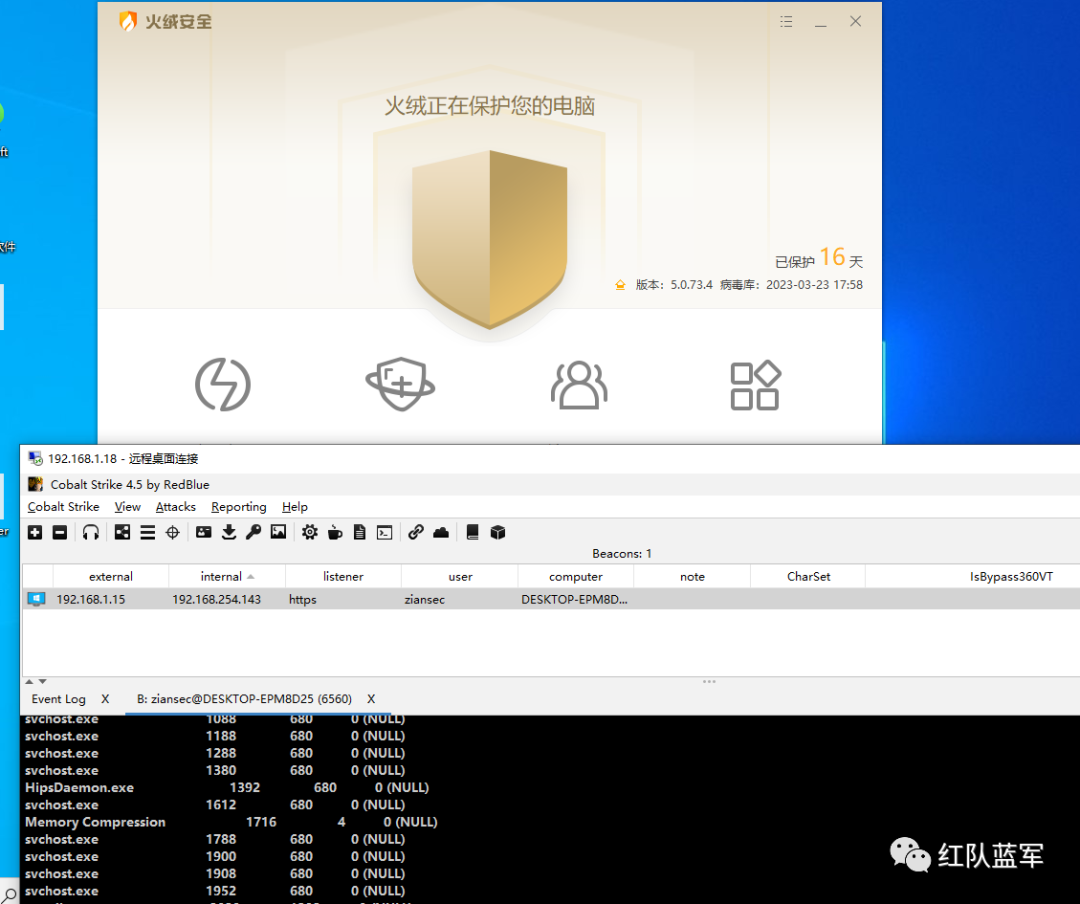Open Huorong hamburger menu icon
This screenshot has height=904, width=1080.
pos(786,22)
